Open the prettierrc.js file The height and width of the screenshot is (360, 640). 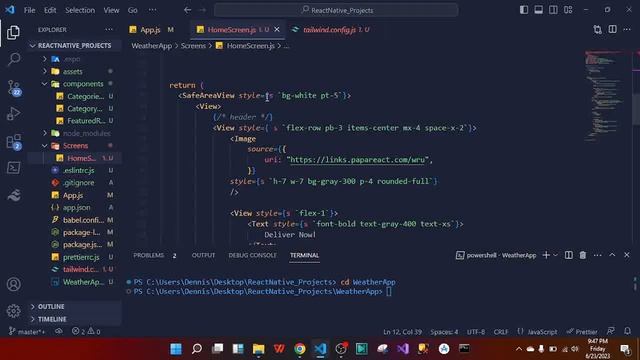(75, 257)
